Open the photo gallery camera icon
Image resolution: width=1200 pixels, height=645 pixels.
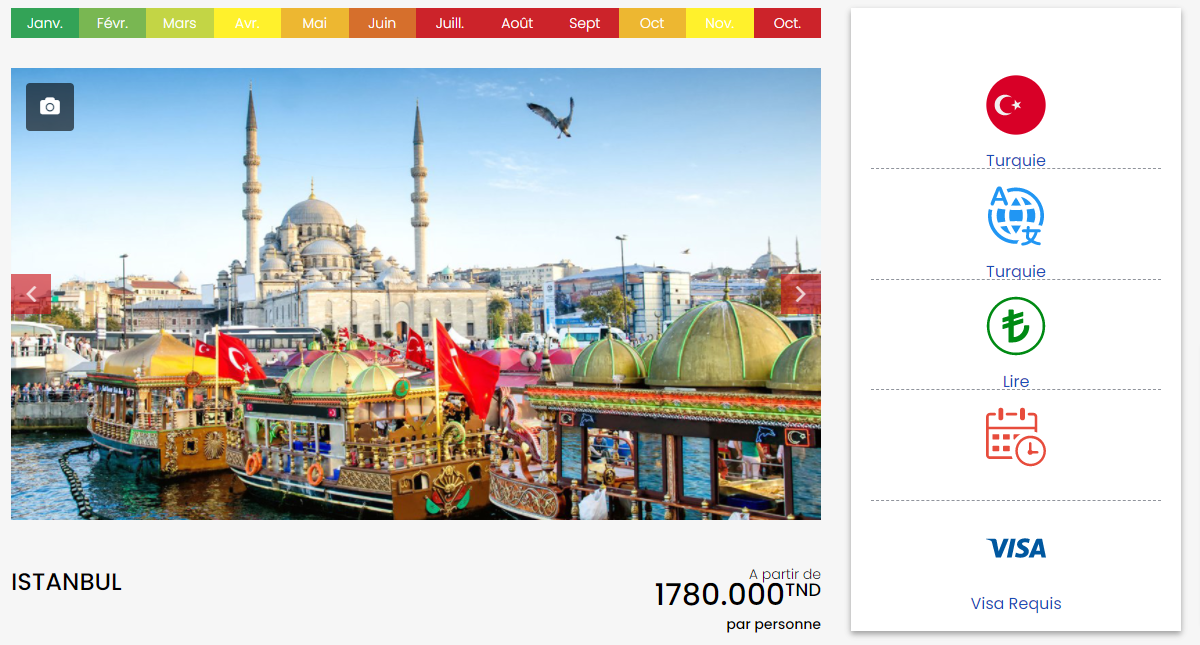click(50, 107)
